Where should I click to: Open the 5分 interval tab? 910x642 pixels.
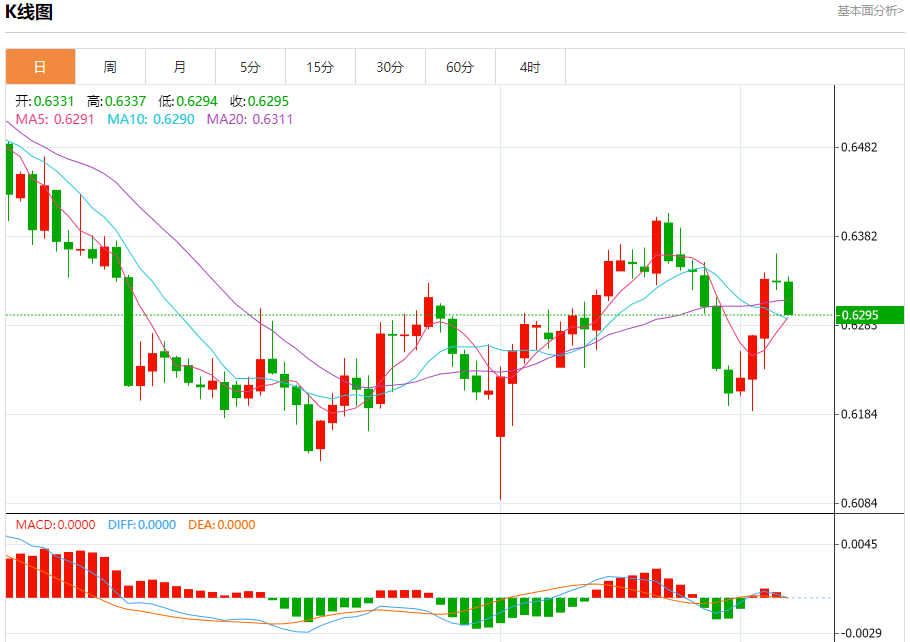point(250,67)
